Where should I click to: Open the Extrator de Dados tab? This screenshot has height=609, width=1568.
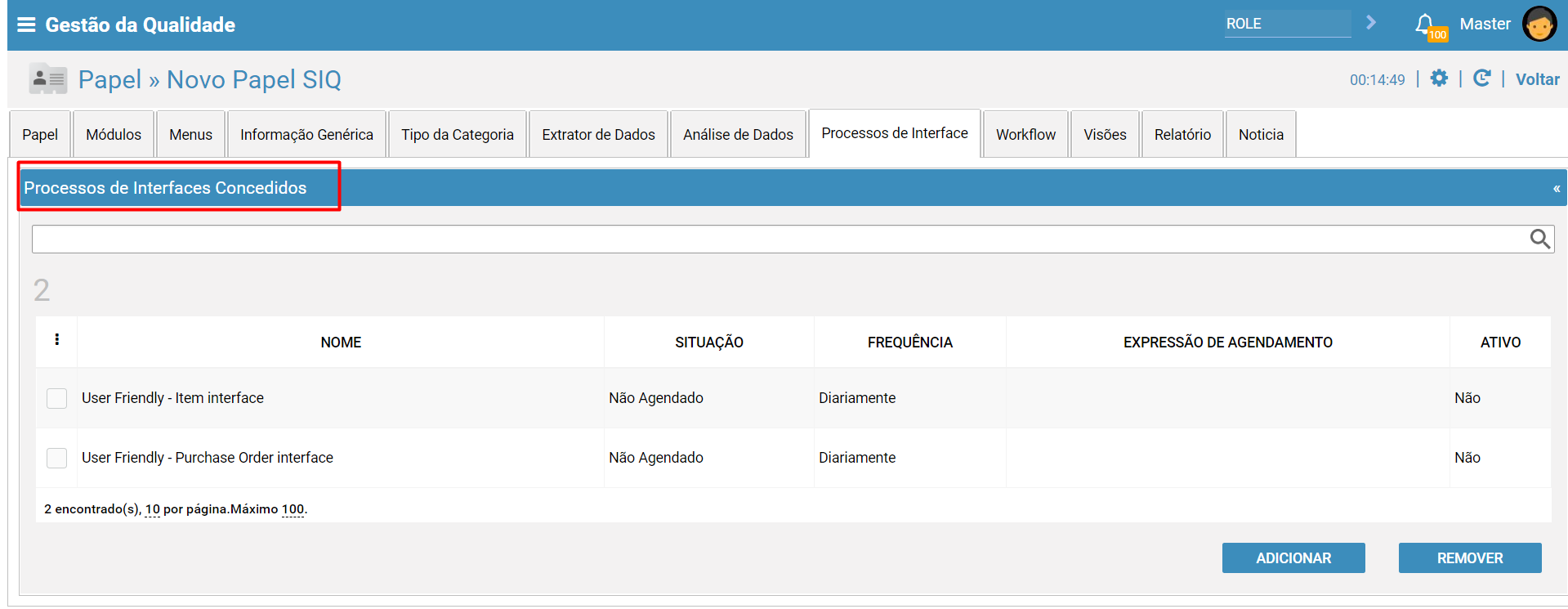[598, 134]
